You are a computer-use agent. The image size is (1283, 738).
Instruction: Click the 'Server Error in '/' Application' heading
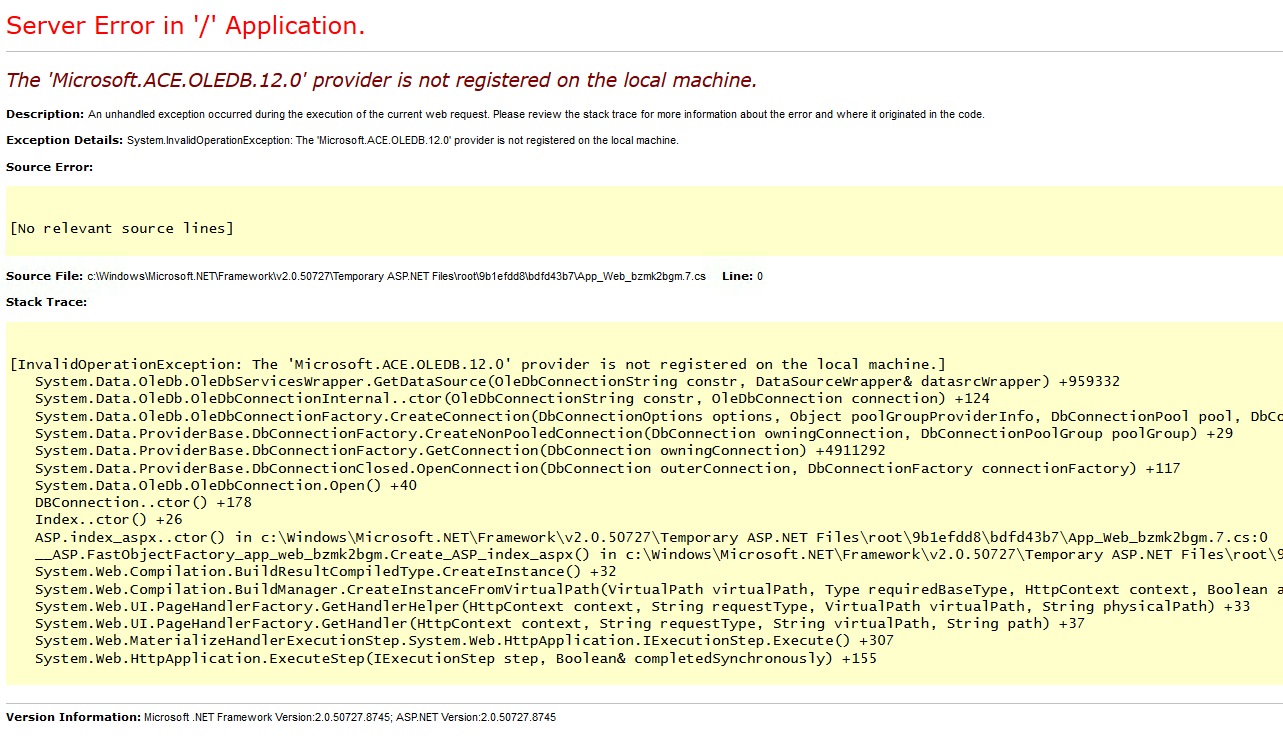(x=186, y=27)
